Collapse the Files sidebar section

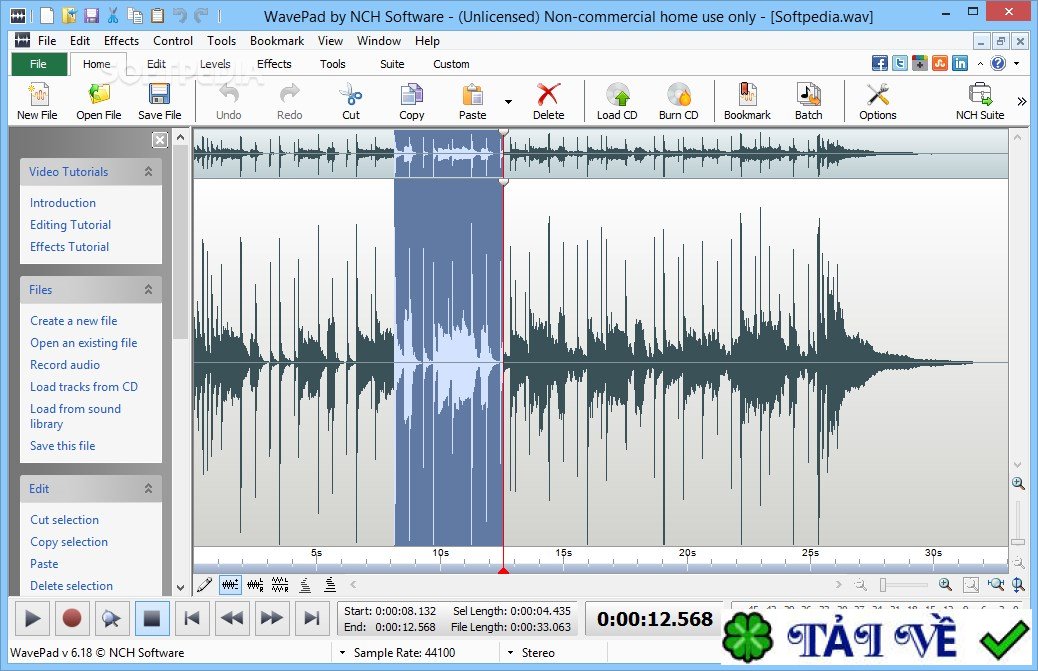coord(148,290)
